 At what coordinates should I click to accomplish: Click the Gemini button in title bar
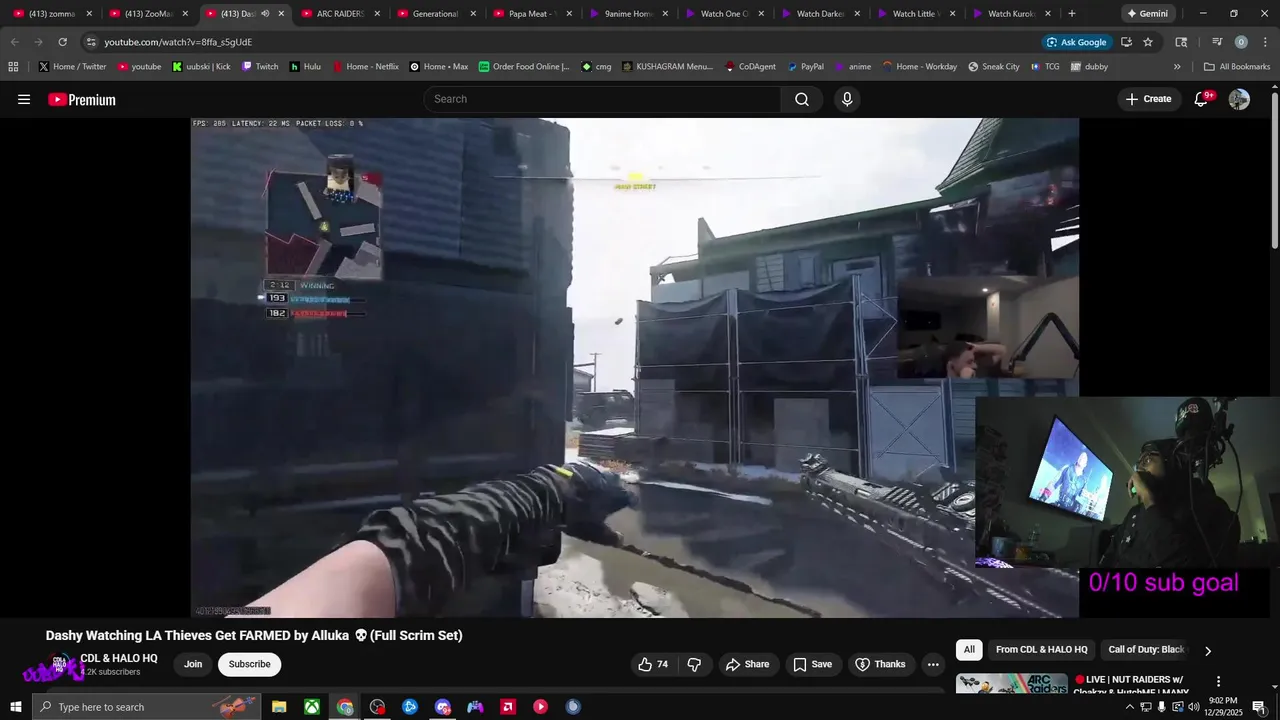pyautogui.click(x=1146, y=14)
